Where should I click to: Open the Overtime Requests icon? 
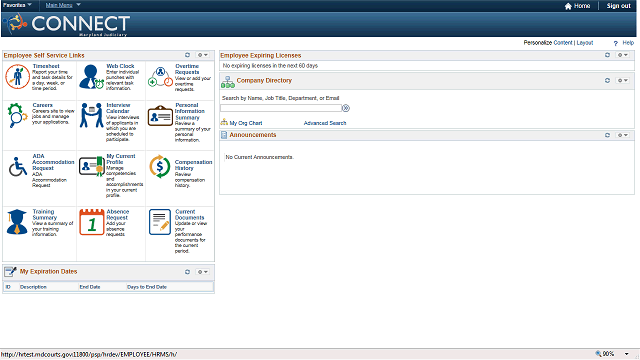pyautogui.click(x=160, y=77)
